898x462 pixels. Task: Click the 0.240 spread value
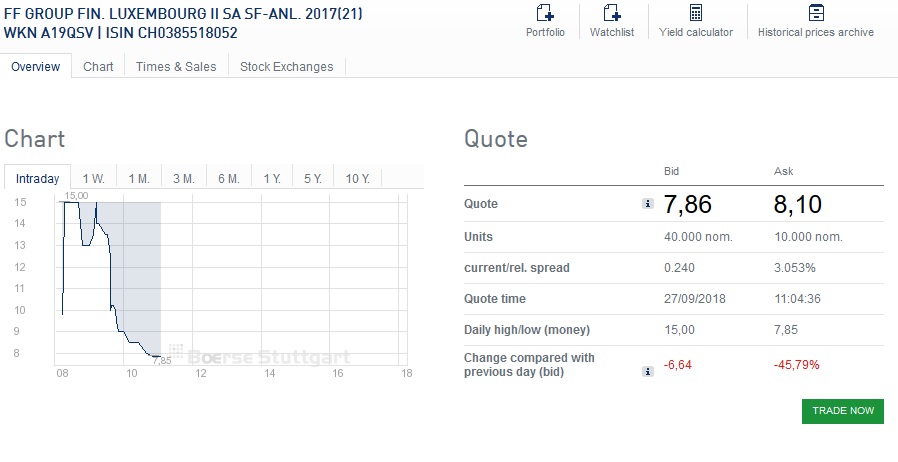pos(679,267)
